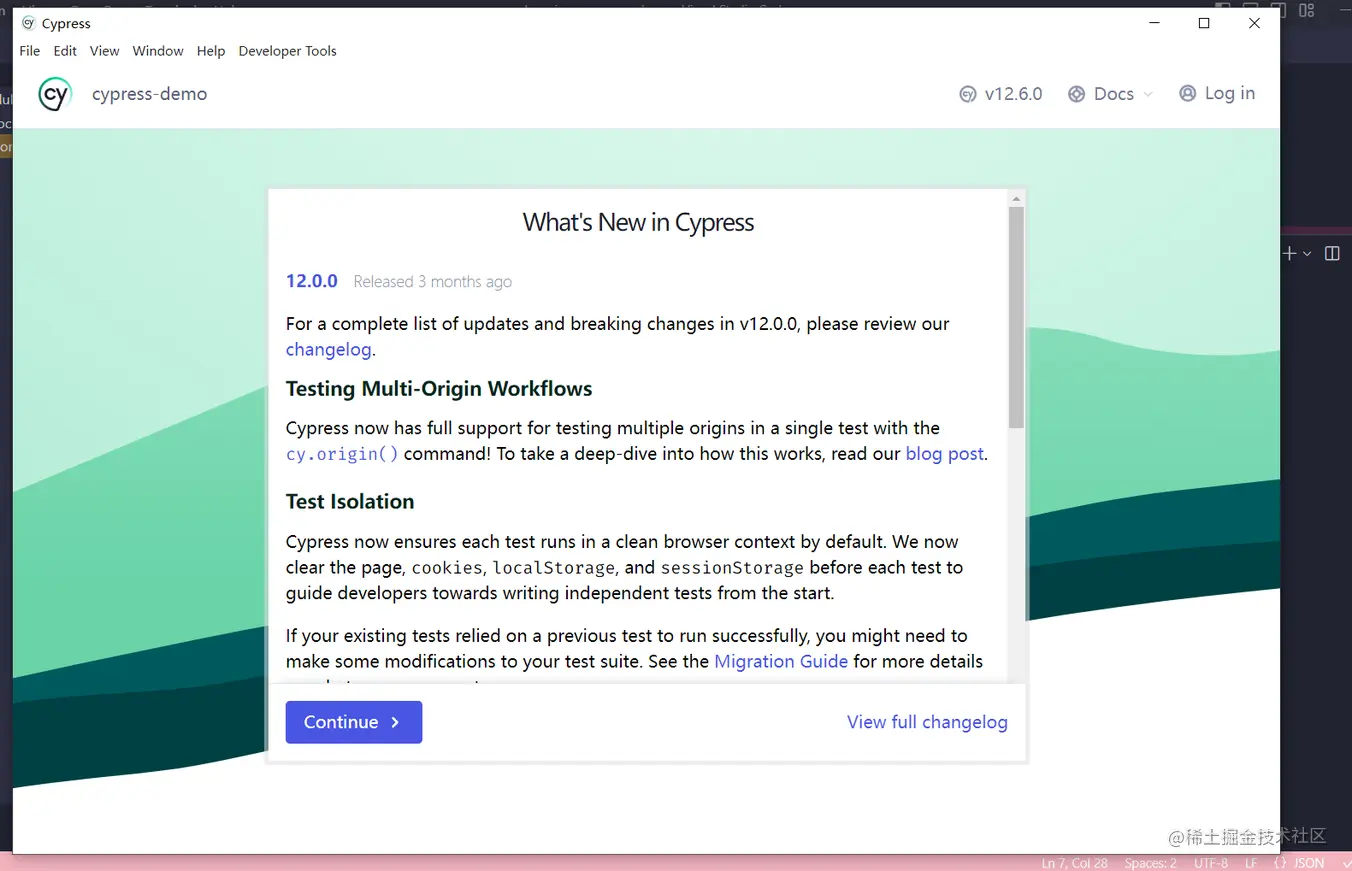Open the Developer Tools menu
The width and height of the screenshot is (1352, 871).
click(287, 51)
